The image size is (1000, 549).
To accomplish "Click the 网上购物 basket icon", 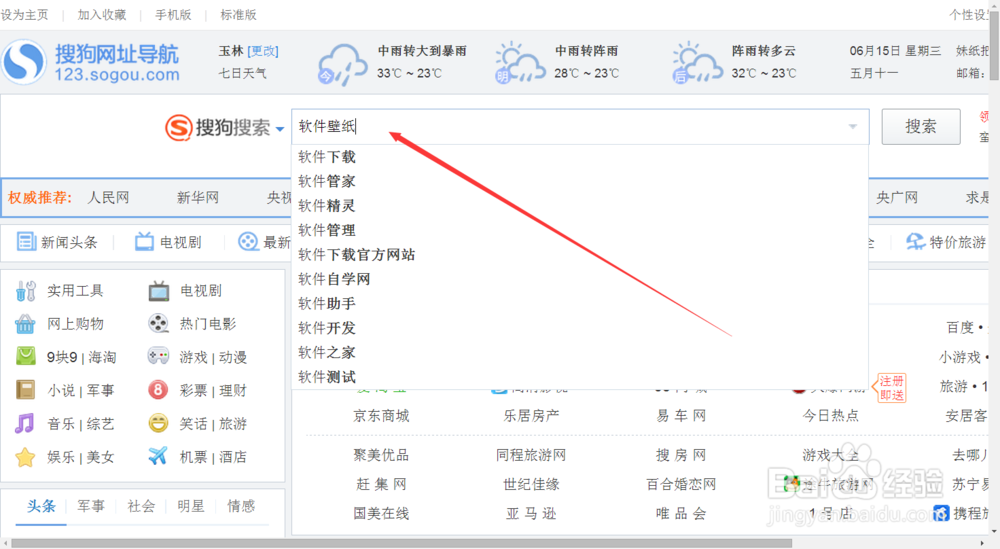I will [x=26, y=324].
